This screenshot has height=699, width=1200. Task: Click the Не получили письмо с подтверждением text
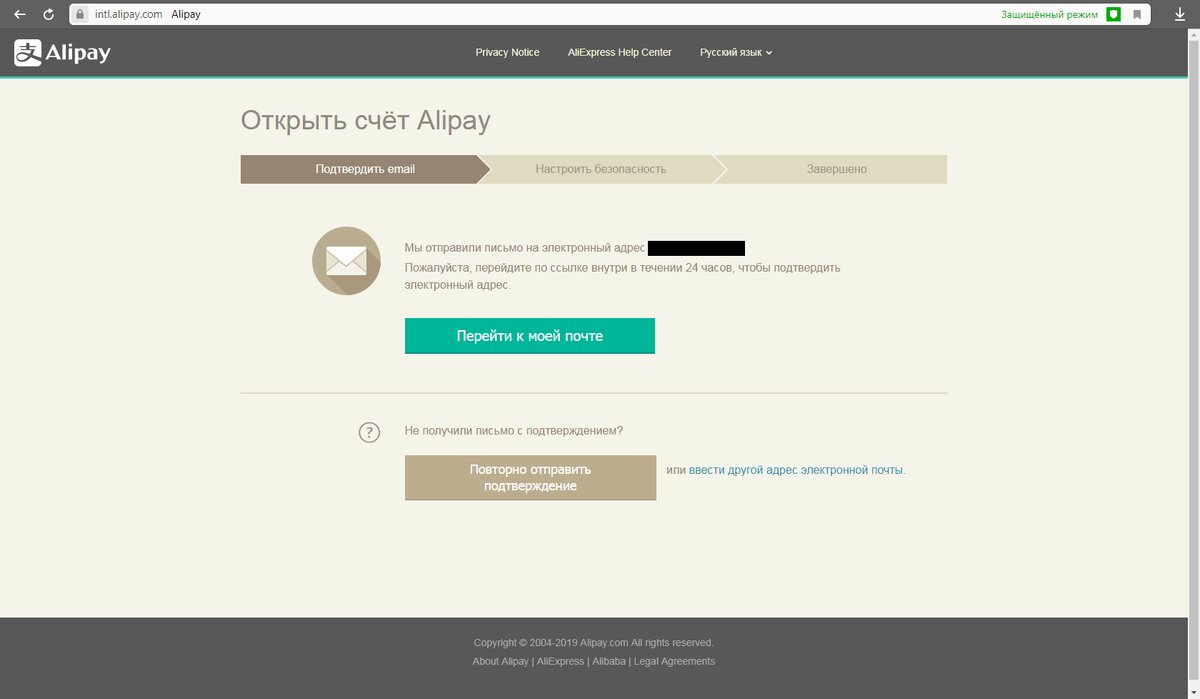514,431
